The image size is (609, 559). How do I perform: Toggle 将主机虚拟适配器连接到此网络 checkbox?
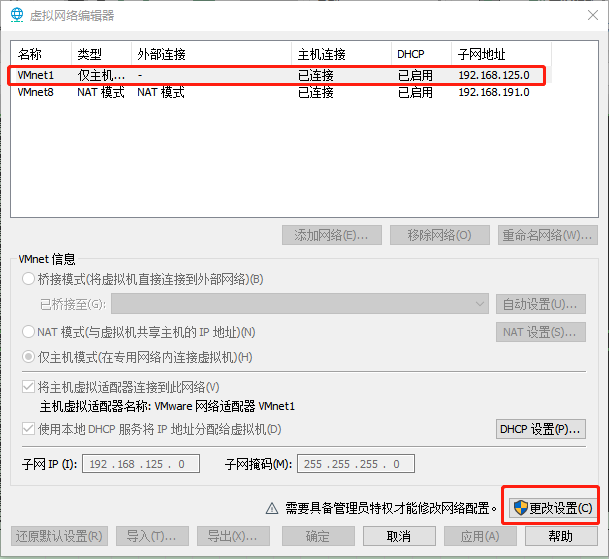[28, 387]
